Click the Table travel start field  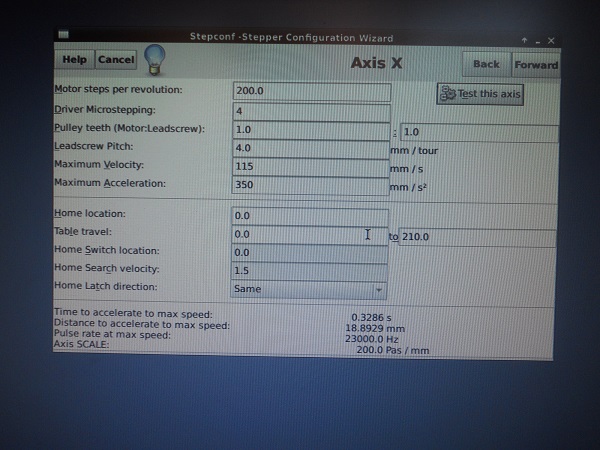310,235
